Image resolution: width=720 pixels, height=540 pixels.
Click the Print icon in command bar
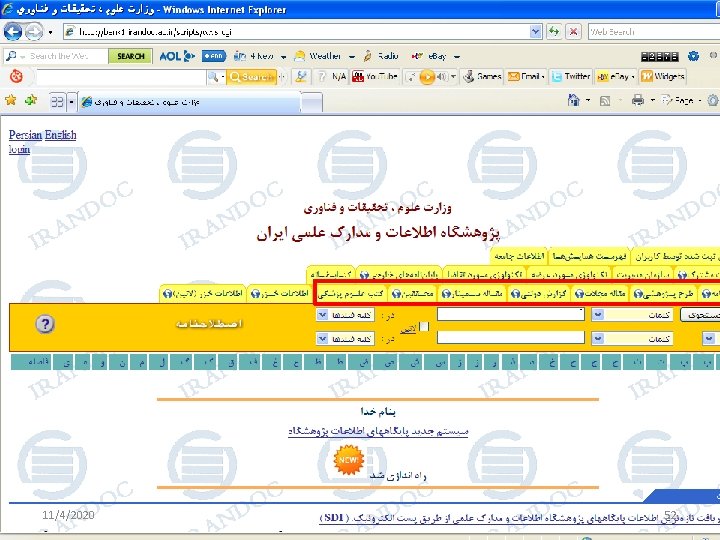click(638, 100)
